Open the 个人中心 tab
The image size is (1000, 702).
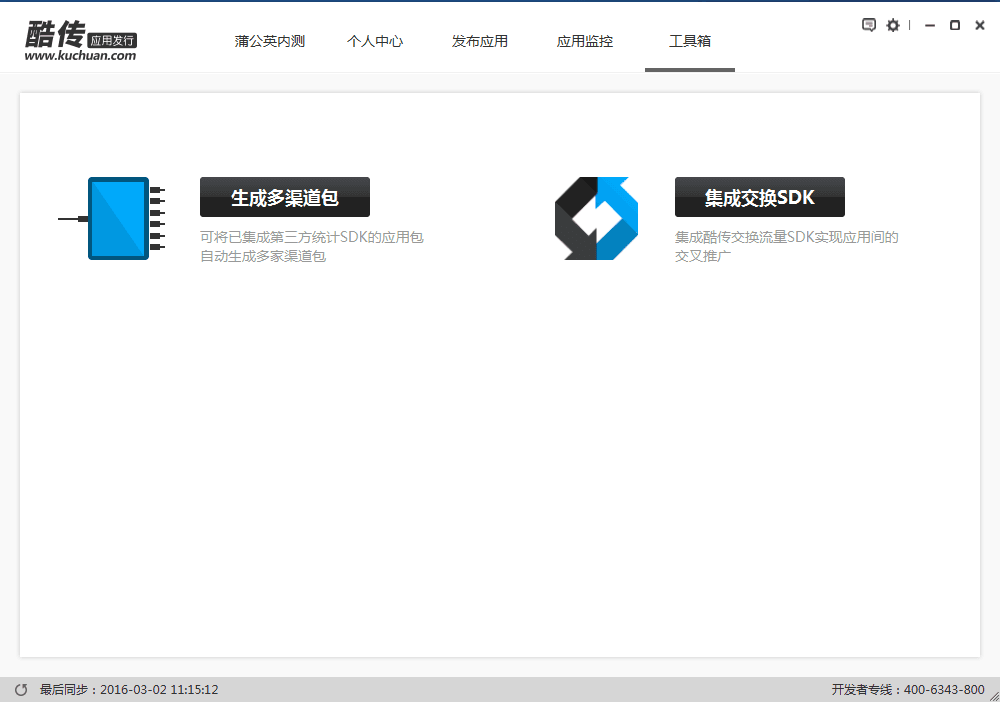click(375, 41)
